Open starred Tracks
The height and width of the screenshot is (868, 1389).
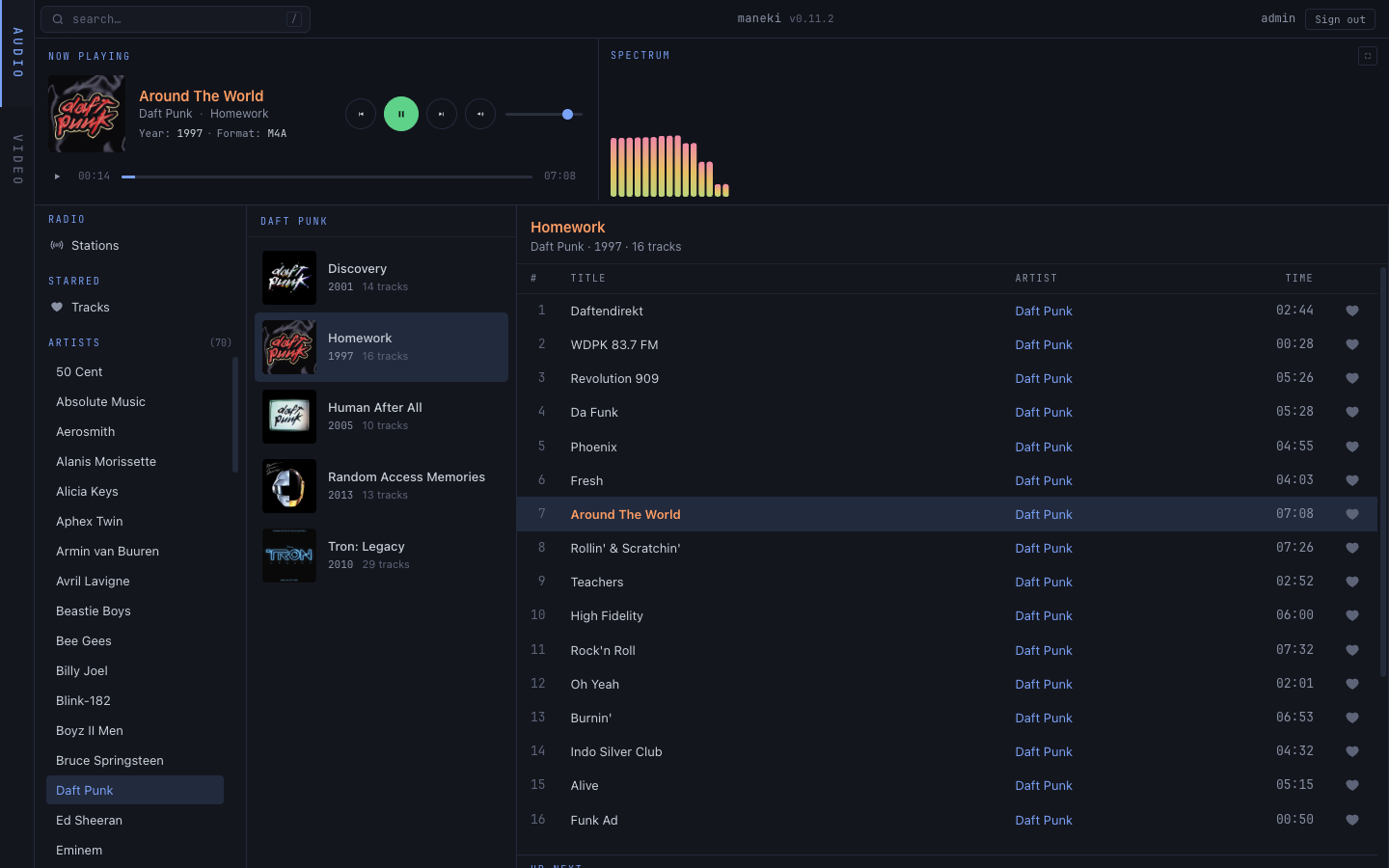(x=90, y=308)
